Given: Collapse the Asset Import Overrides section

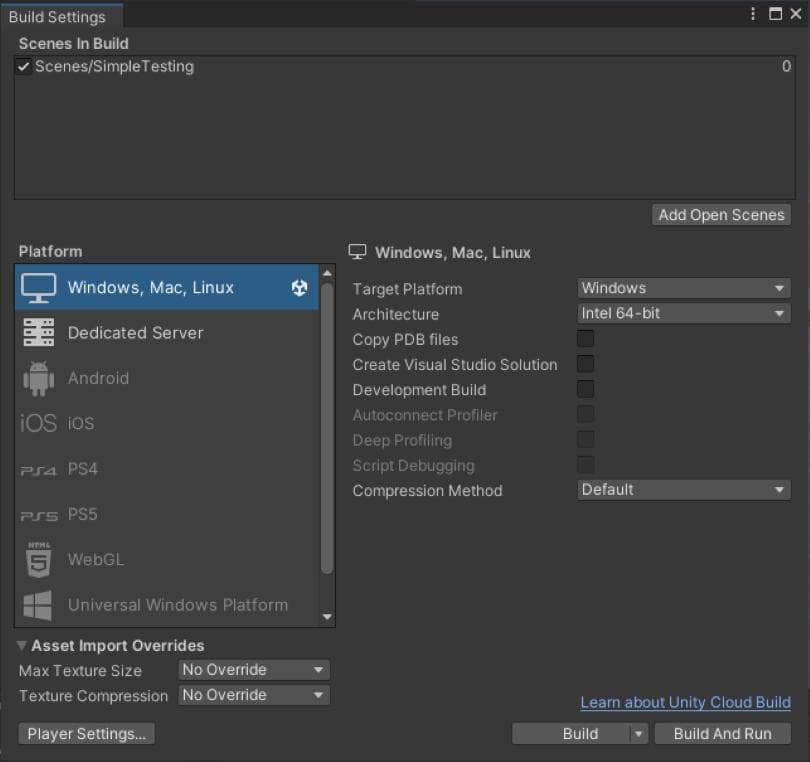Looking at the screenshot, I should pyautogui.click(x=21, y=645).
